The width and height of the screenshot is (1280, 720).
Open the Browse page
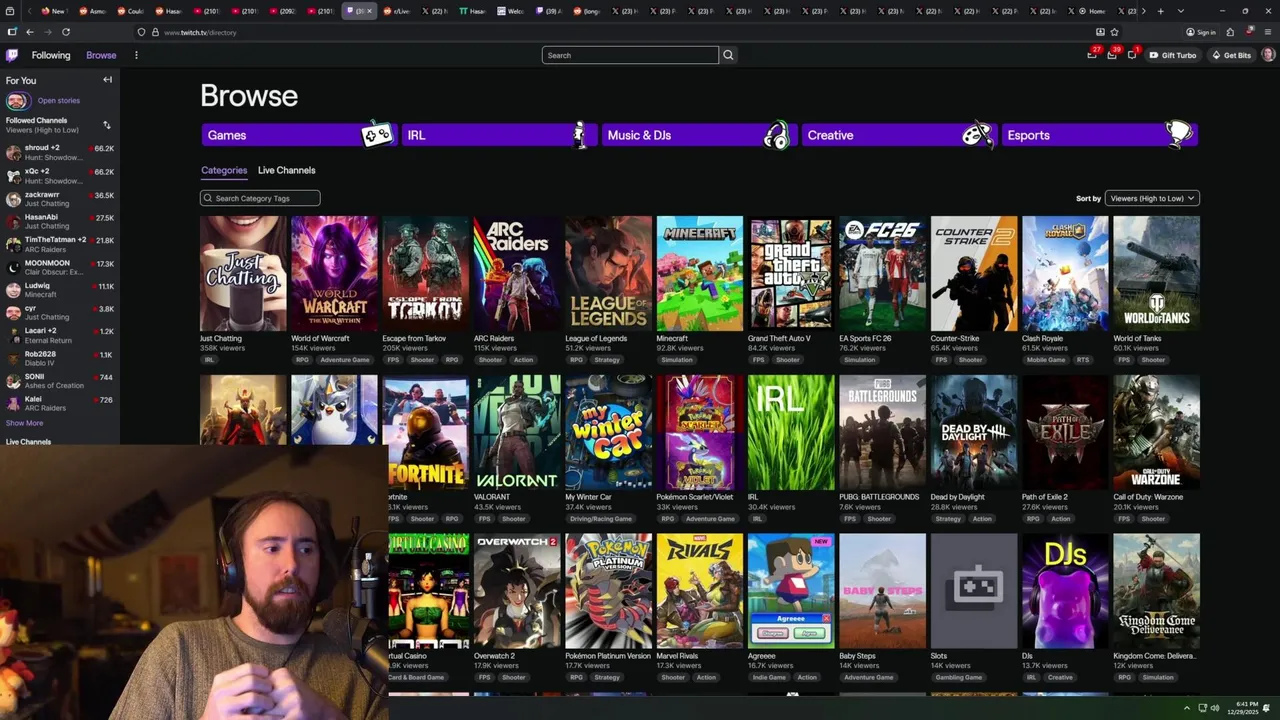tap(101, 55)
